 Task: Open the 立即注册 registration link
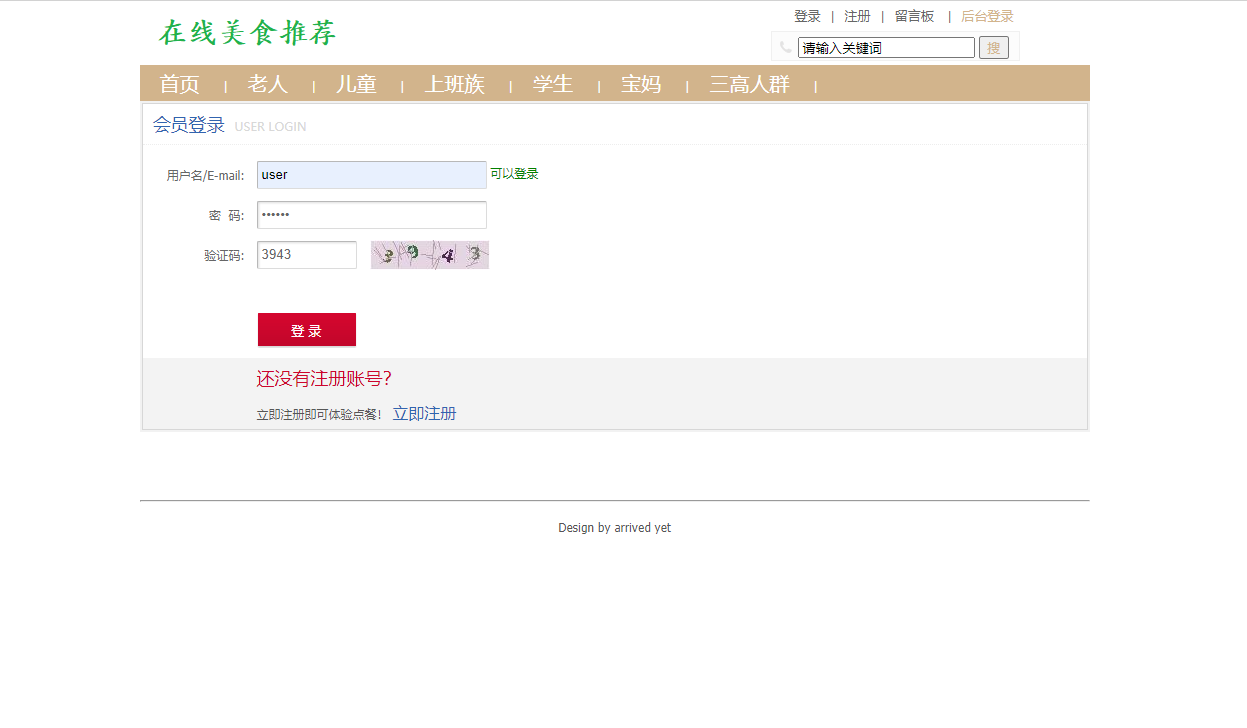point(424,412)
